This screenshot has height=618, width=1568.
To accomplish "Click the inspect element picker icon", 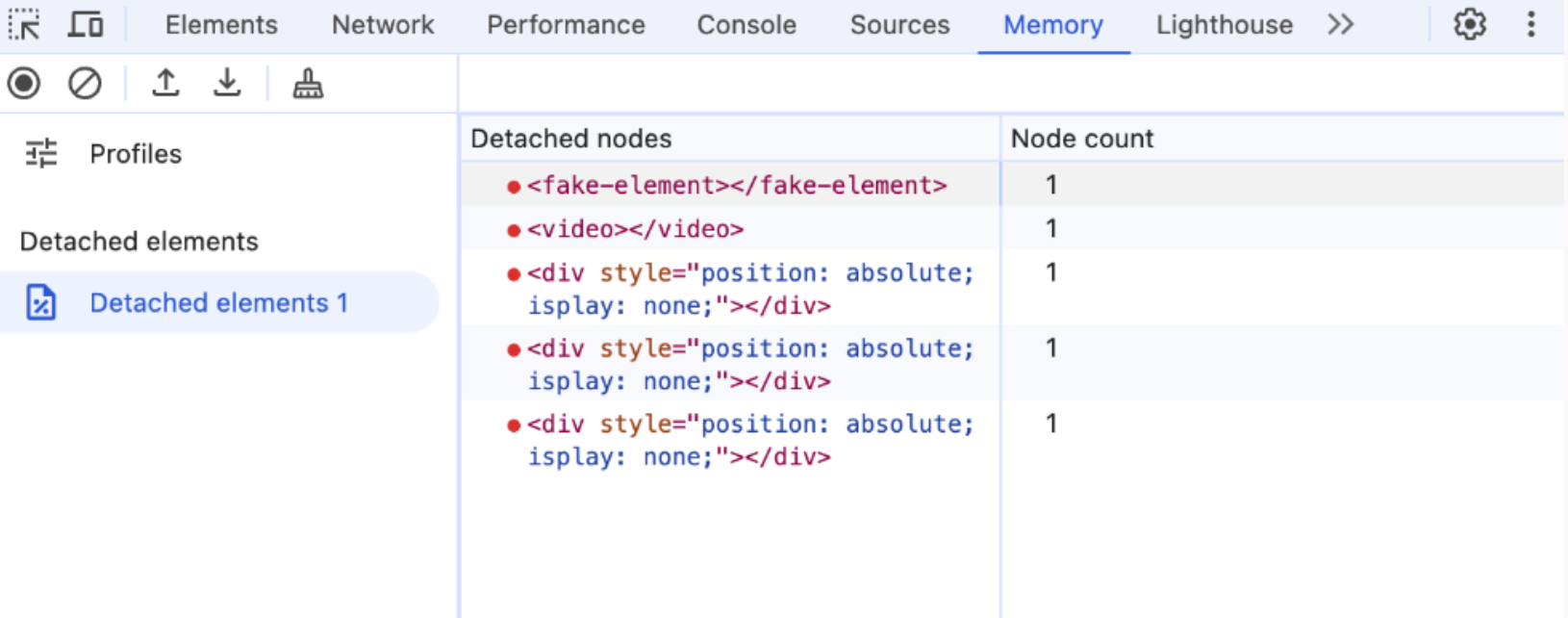I will coord(24,24).
